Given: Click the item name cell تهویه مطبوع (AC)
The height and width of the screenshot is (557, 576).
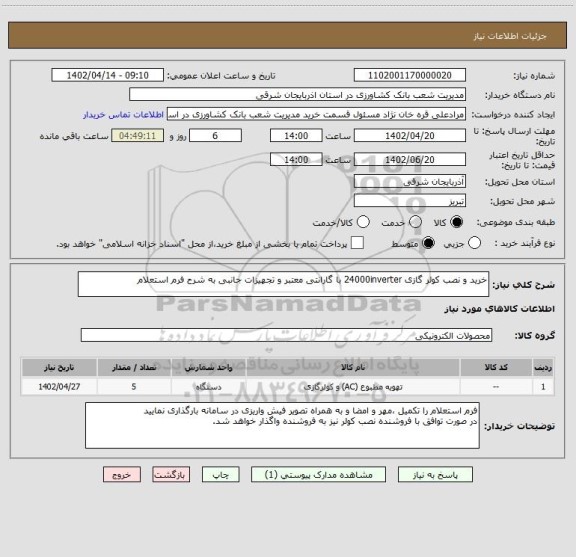Looking at the screenshot, I should tap(353, 387).
